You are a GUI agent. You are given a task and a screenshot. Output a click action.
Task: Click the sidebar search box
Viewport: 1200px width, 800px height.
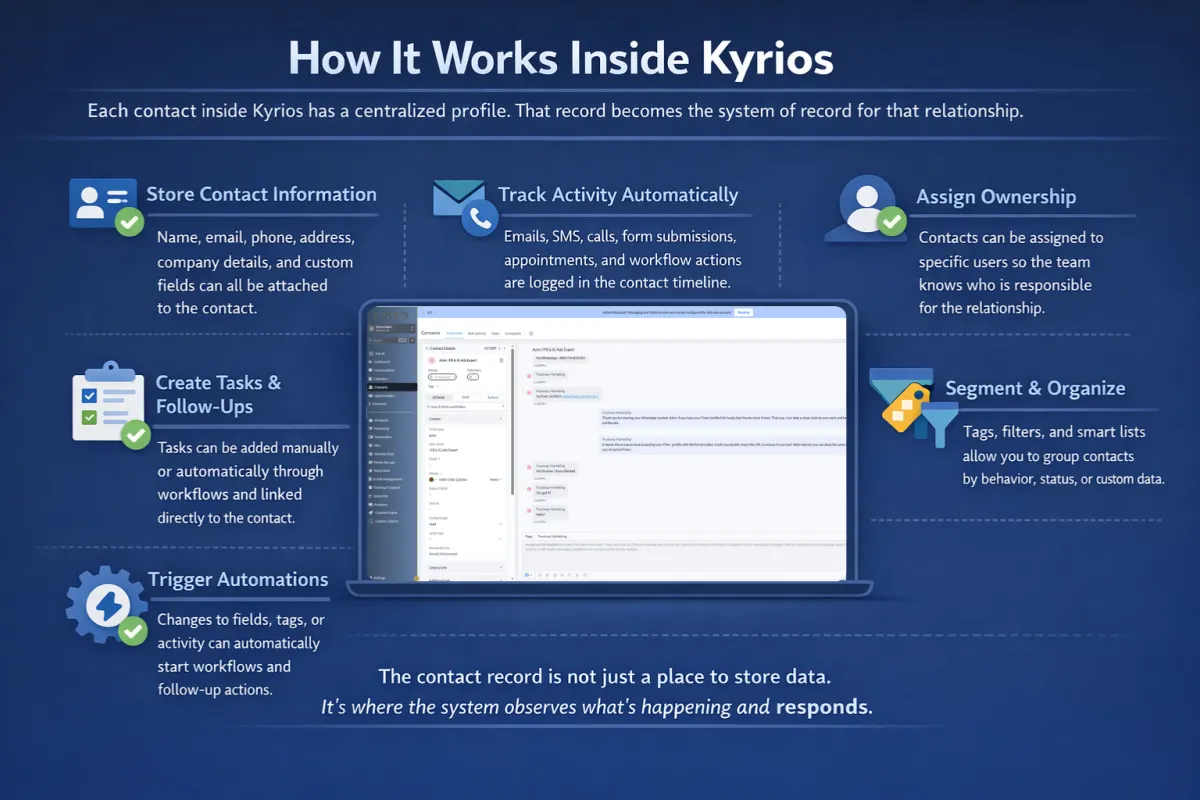click(386, 340)
